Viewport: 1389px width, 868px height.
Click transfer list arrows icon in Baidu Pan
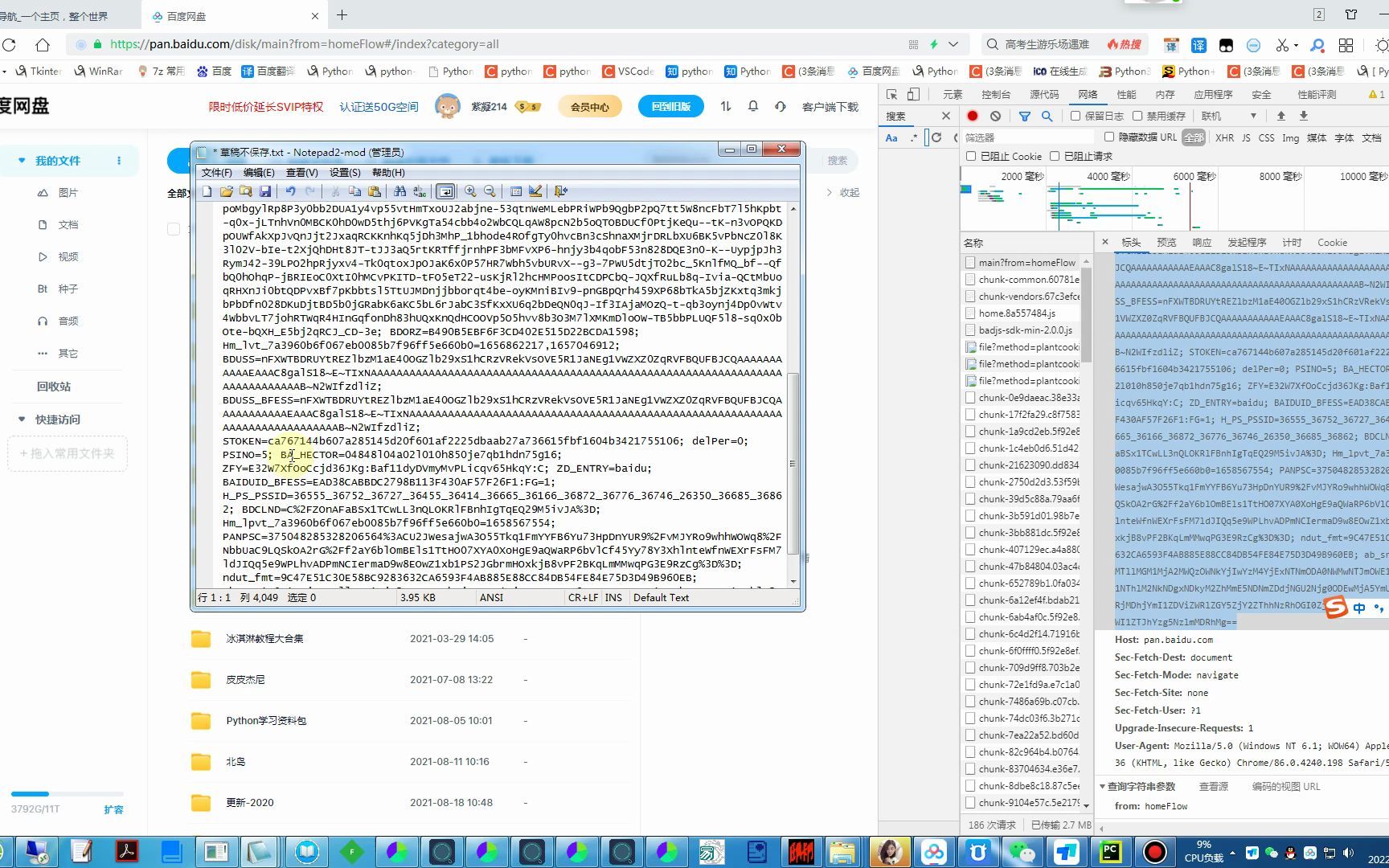pos(726,106)
